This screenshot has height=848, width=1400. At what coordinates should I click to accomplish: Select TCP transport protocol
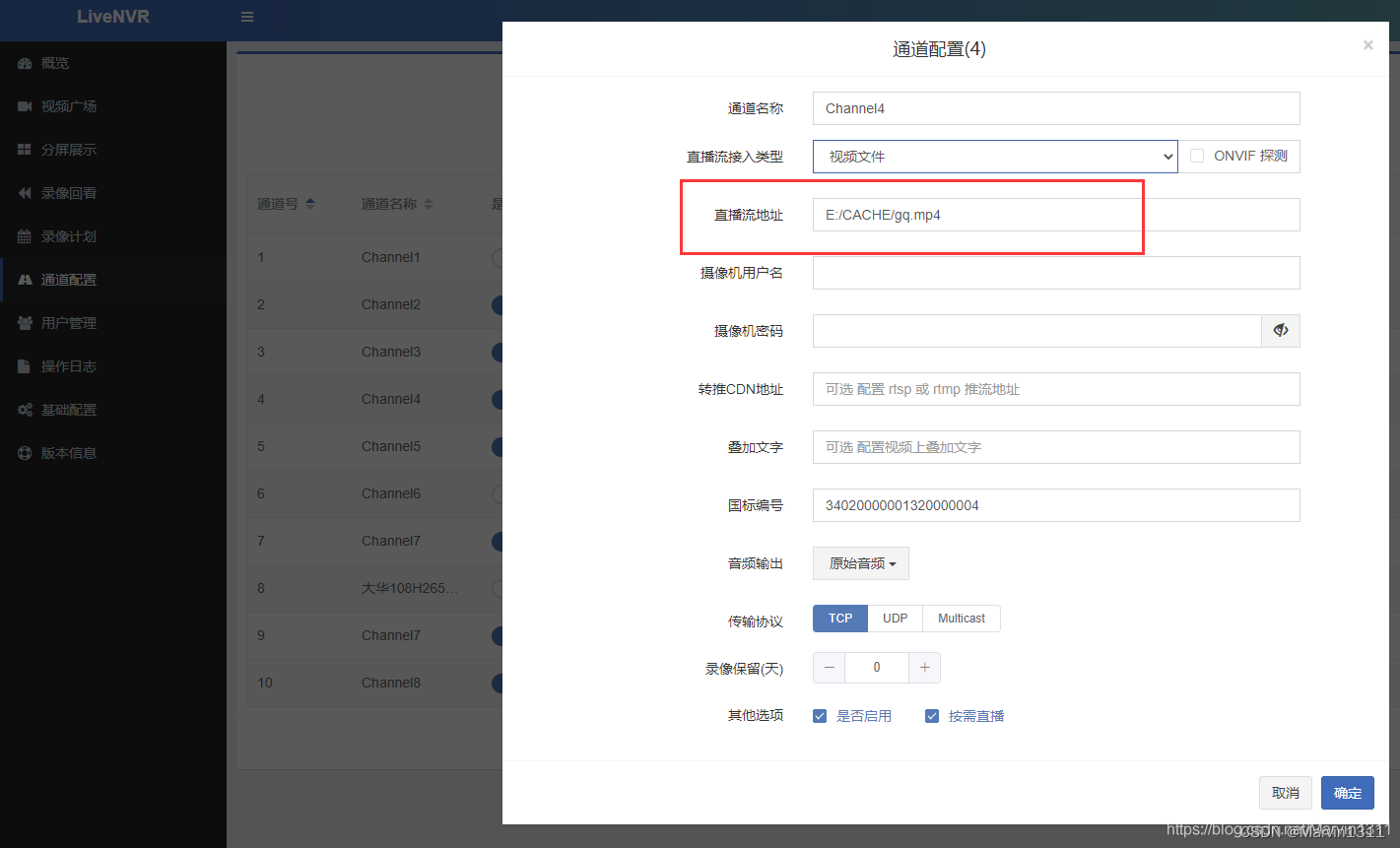pyautogui.click(x=840, y=619)
